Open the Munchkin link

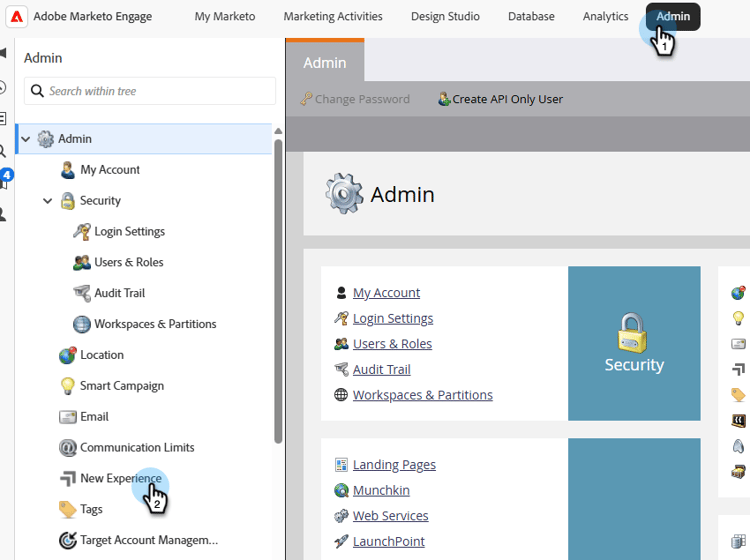[381, 491]
